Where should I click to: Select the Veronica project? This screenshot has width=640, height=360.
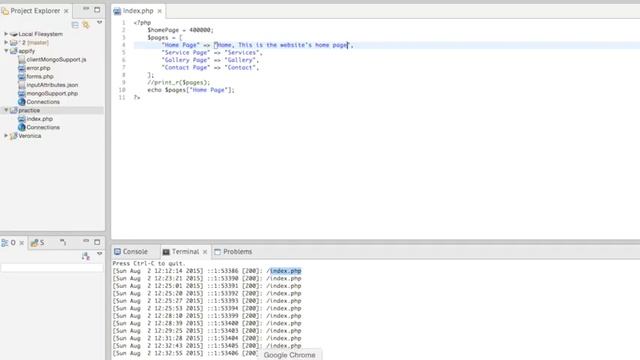(29, 136)
